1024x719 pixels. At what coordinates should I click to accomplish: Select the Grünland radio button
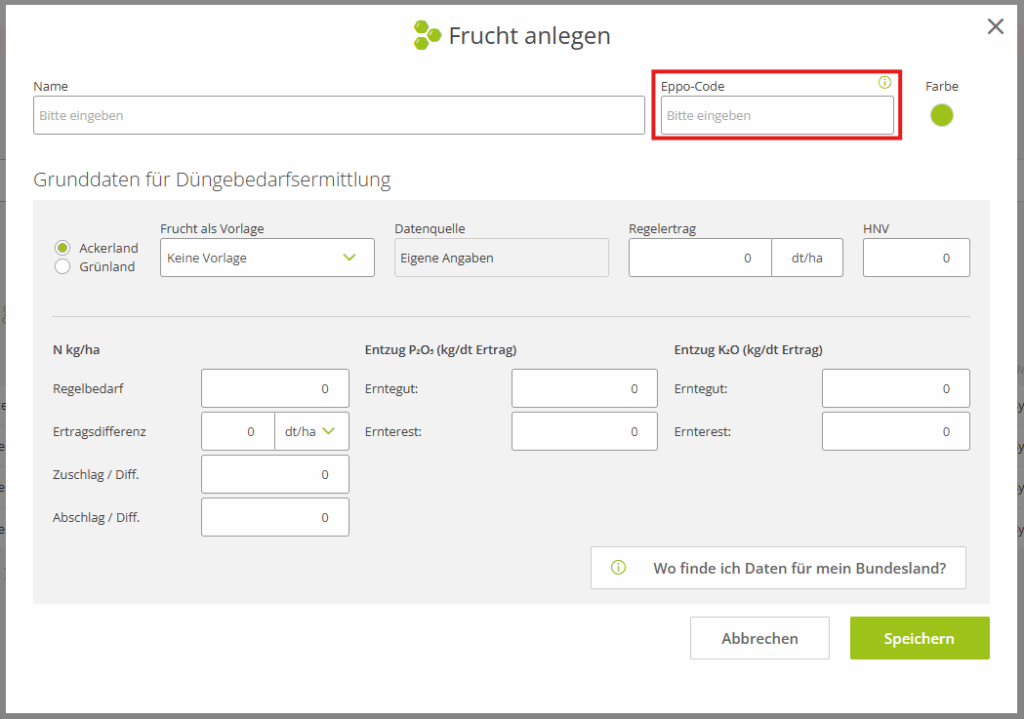(62, 267)
